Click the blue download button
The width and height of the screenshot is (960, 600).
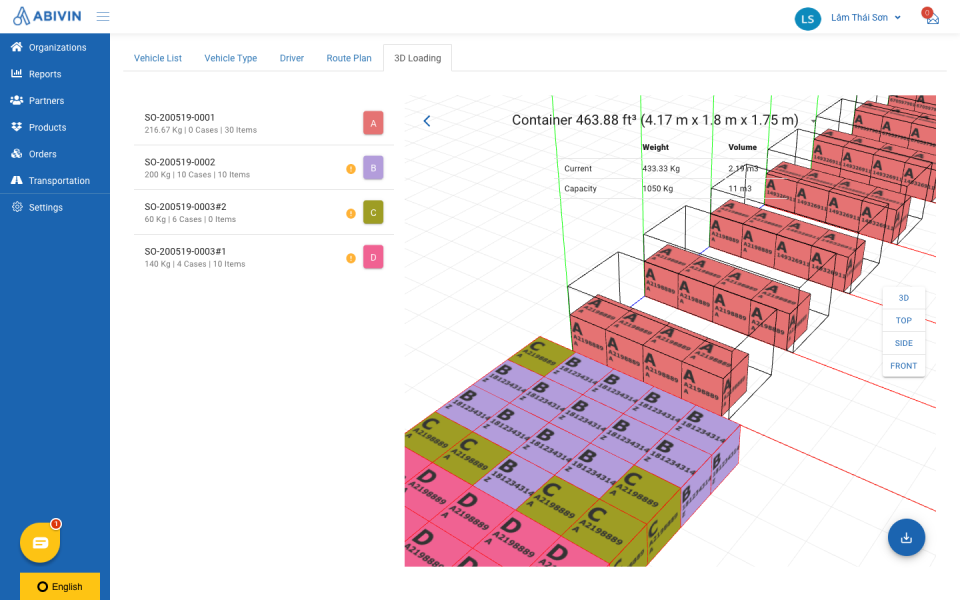click(906, 537)
